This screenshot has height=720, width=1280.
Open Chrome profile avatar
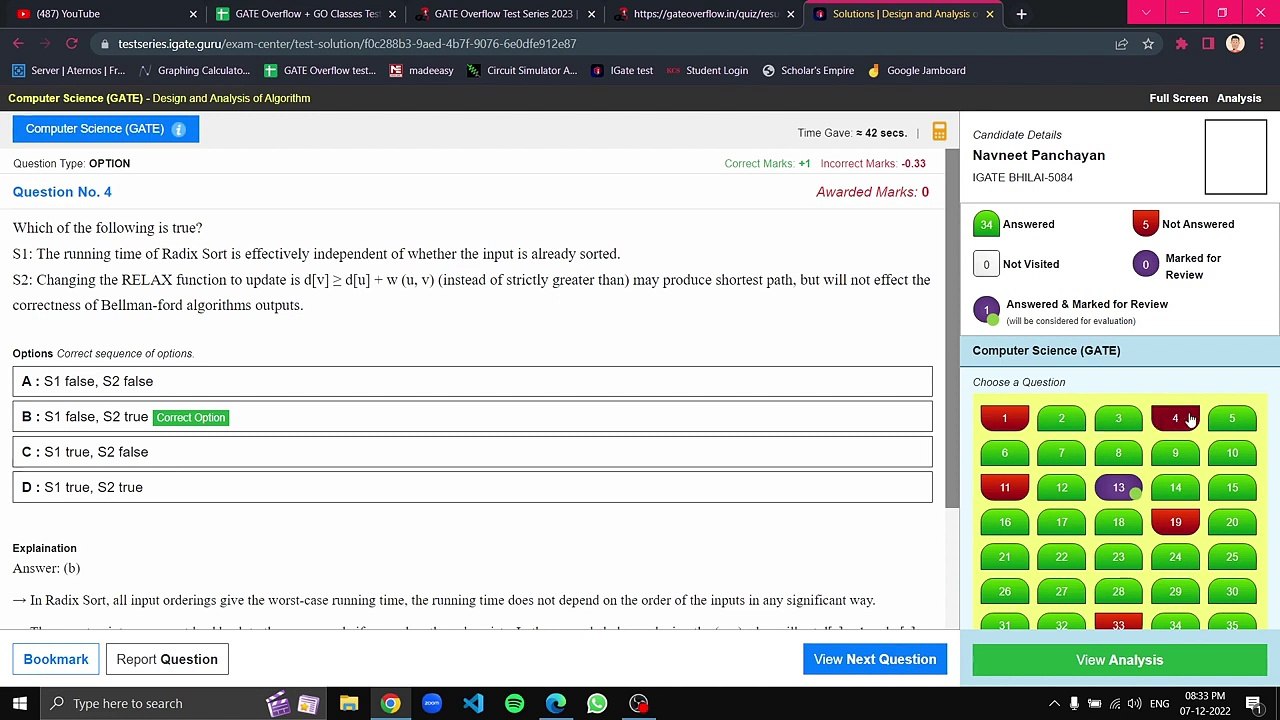(x=1235, y=44)
